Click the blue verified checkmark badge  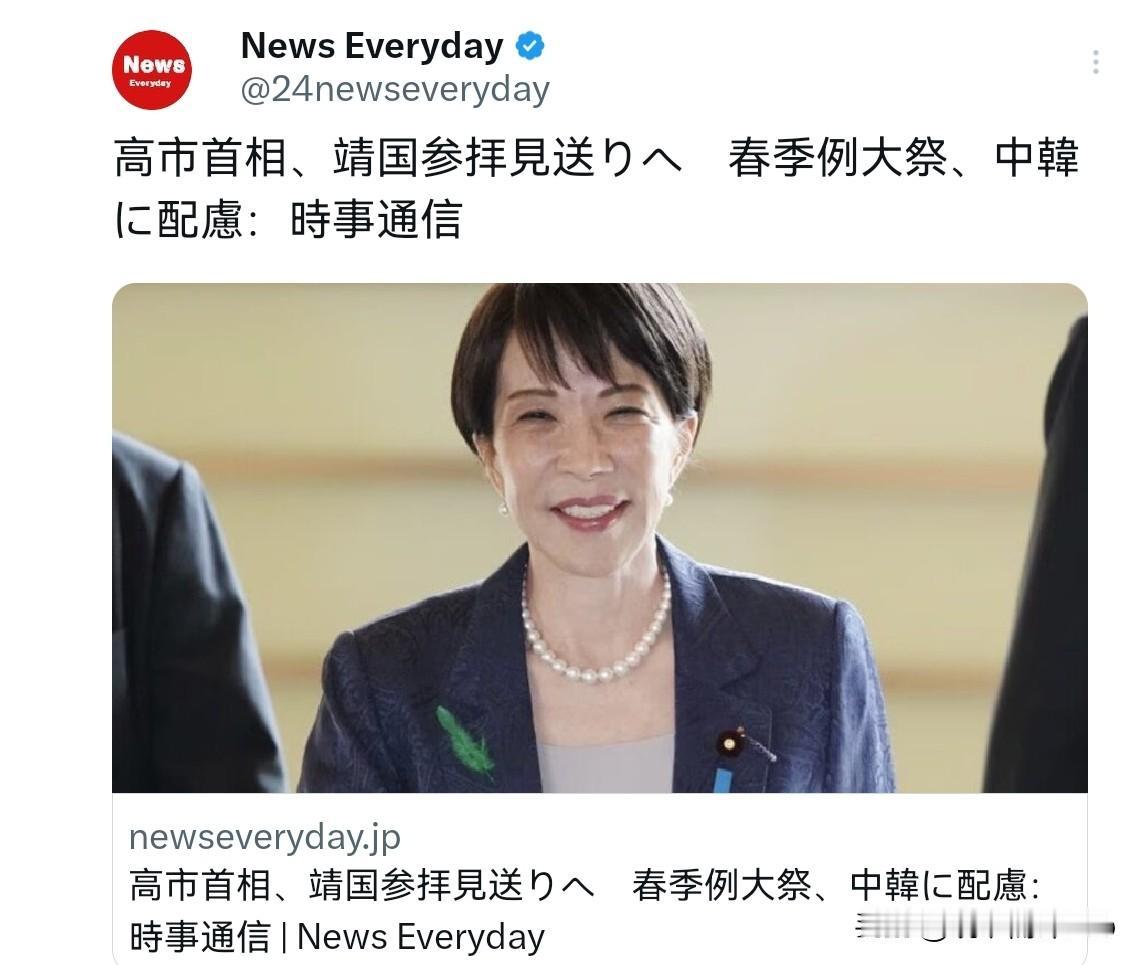point(530,46)
